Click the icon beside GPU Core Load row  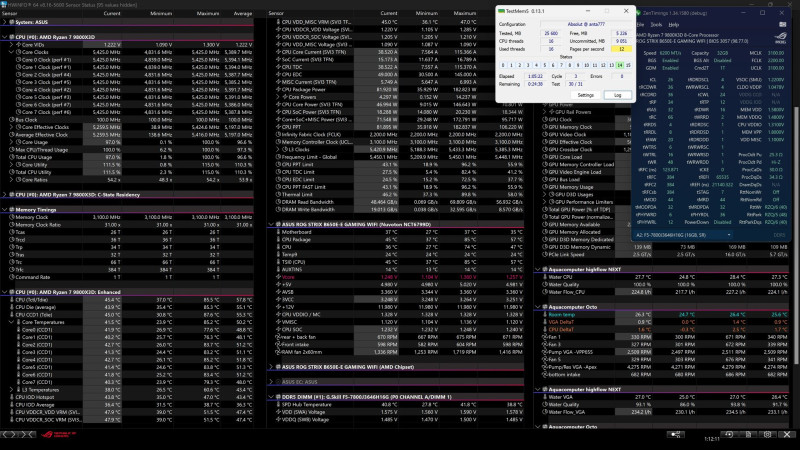pos(544,157)
